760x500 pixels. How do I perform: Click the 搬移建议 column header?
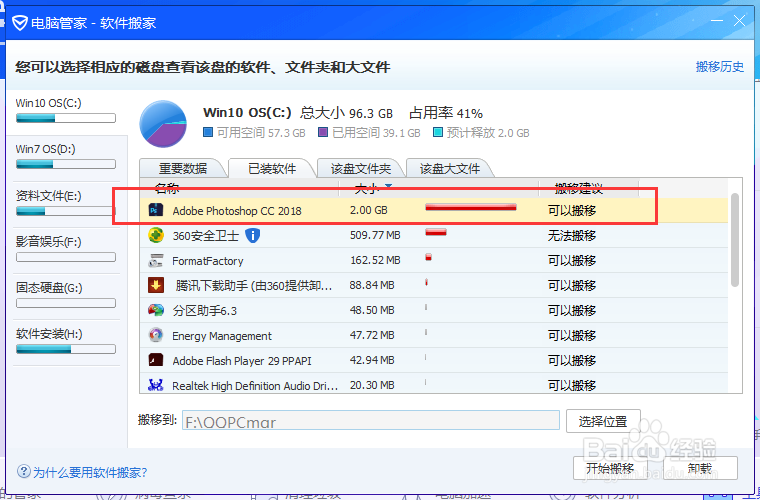(x=579, y=188)
